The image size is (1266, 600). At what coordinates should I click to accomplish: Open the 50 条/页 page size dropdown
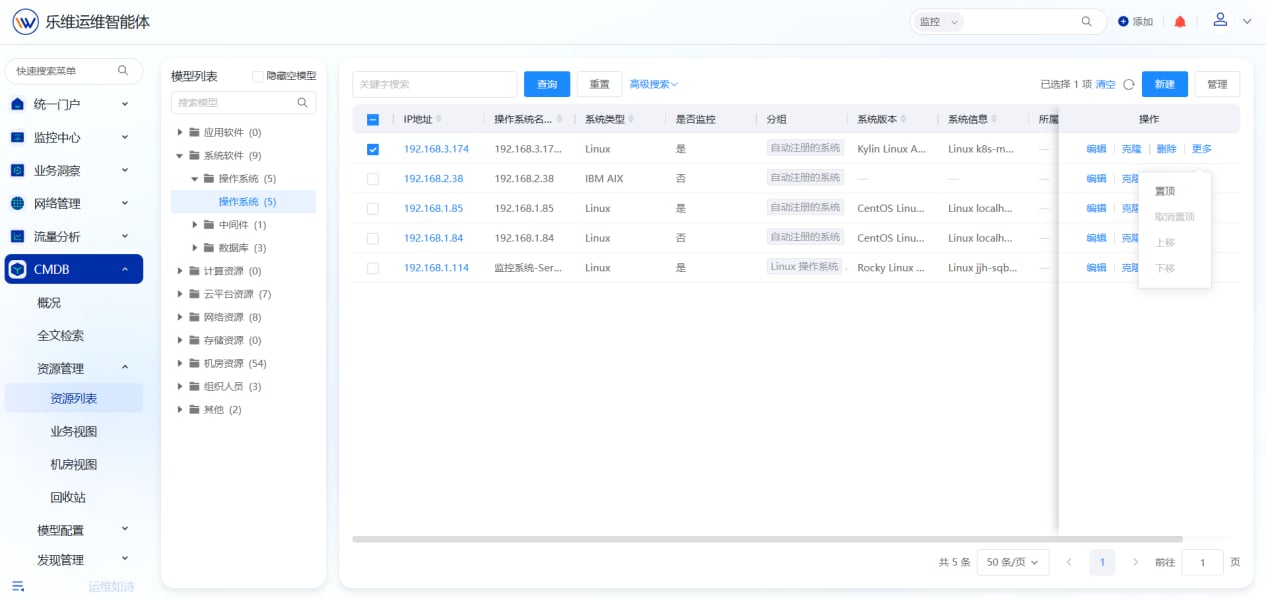pos(1013,562)
